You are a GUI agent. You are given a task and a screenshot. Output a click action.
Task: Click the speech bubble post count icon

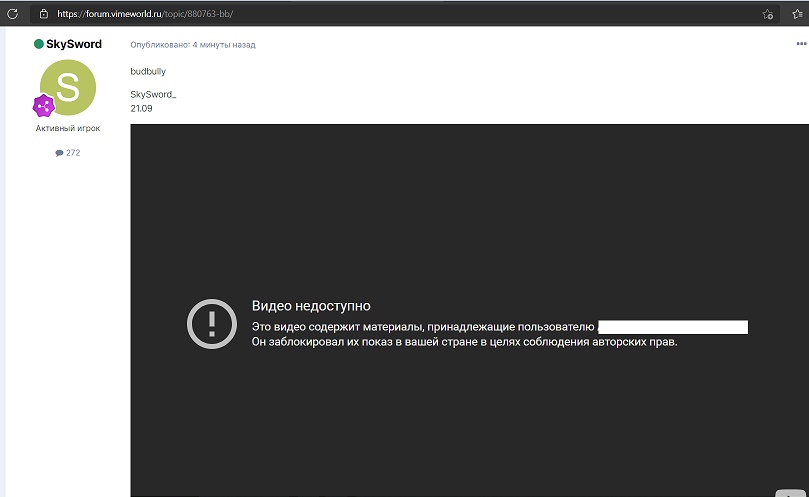coord(59,153)
